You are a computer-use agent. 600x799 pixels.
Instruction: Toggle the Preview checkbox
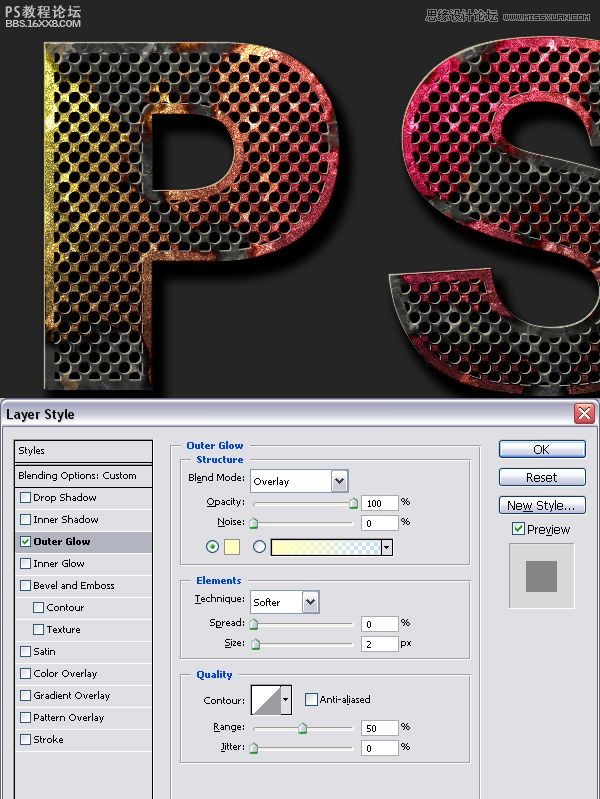click(518, 528)
